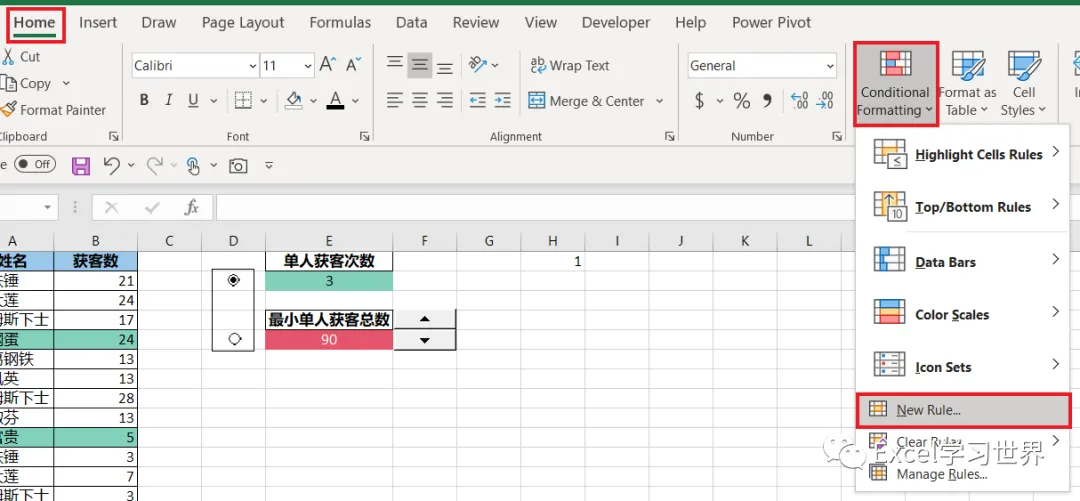The image size is (1080, 501).
Task: Switch to the Page Layout tab
Action: click(x=243, y=22)
